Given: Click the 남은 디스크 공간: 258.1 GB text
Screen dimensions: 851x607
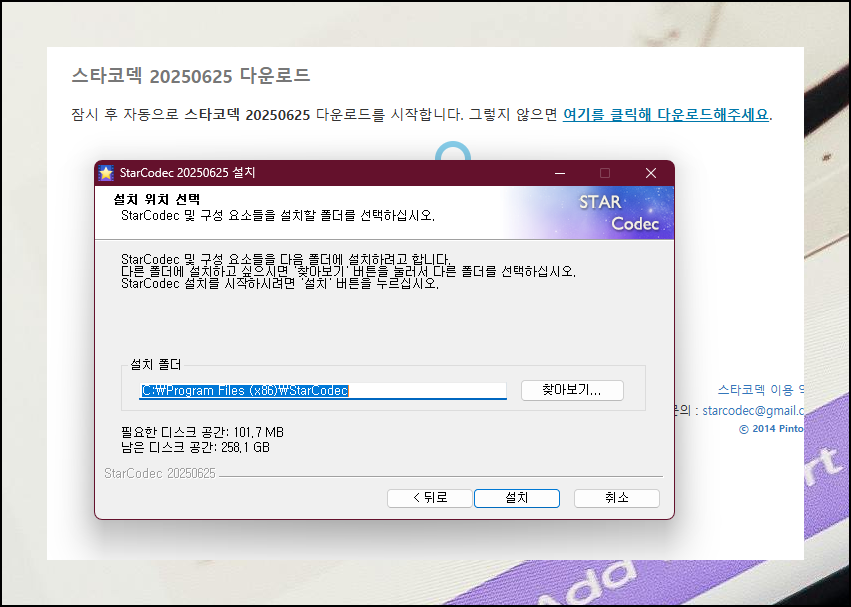Looking at the screenshot, I should click(195, 447).
